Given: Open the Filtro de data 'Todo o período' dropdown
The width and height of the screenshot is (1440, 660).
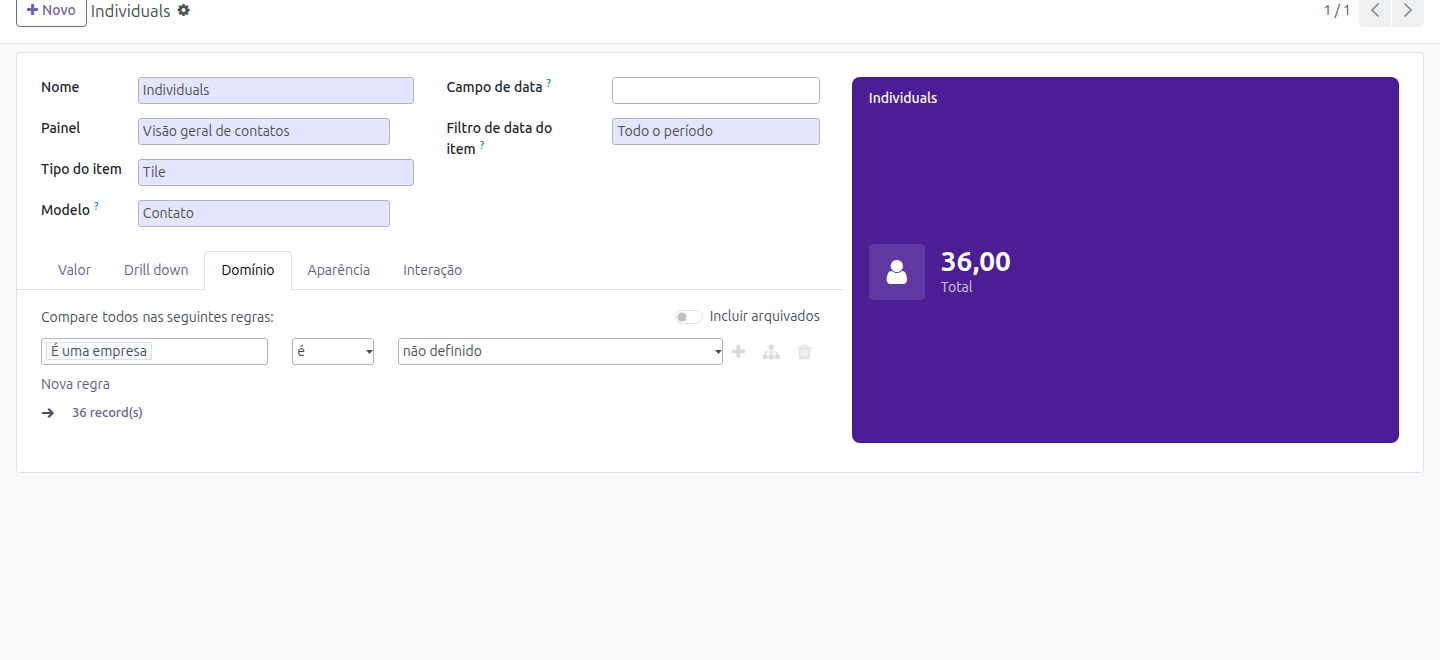Looking at the screenshot, I should point(716,131).
